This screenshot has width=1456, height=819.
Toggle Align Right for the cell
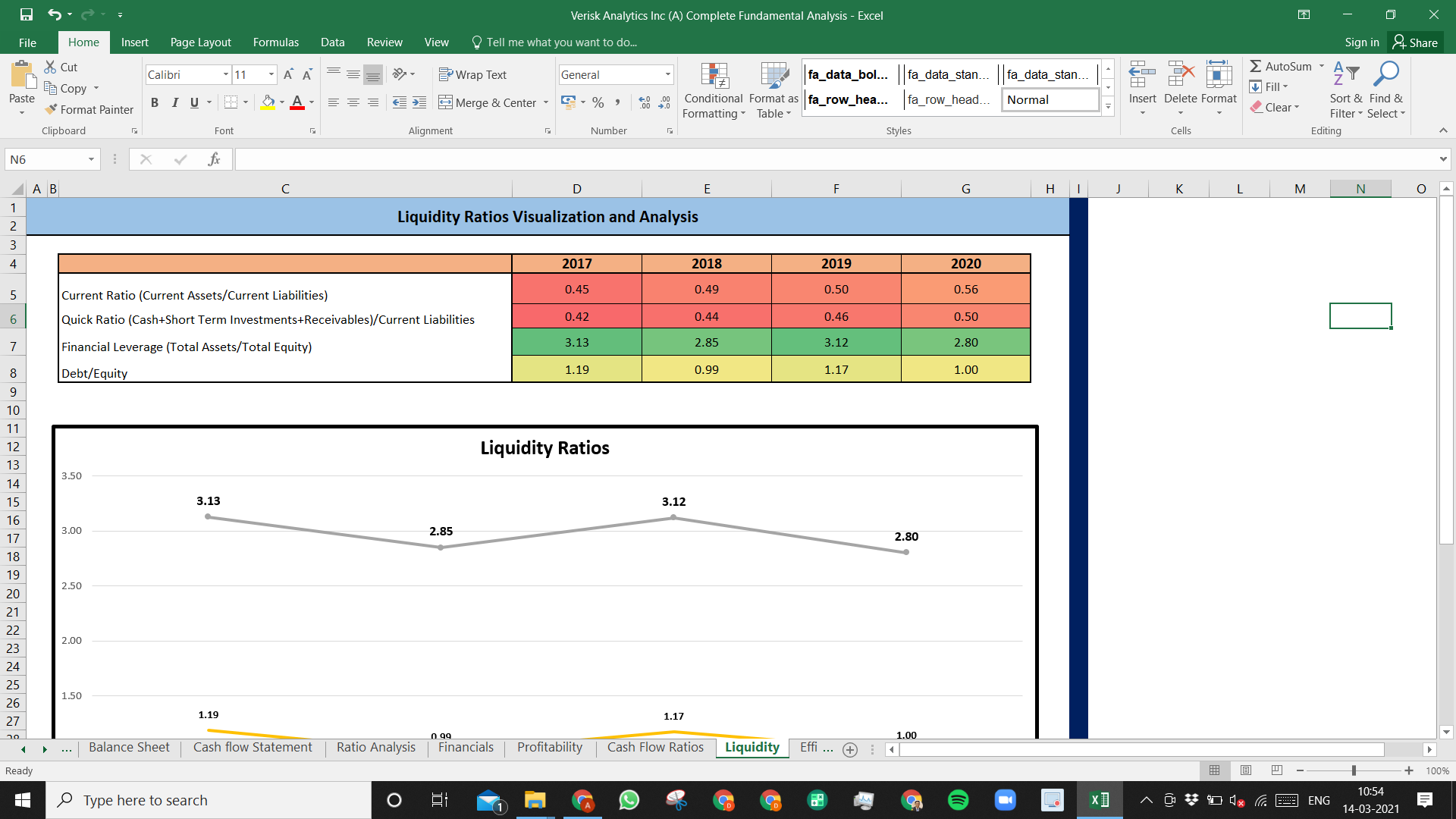click(x=372, y=102)
